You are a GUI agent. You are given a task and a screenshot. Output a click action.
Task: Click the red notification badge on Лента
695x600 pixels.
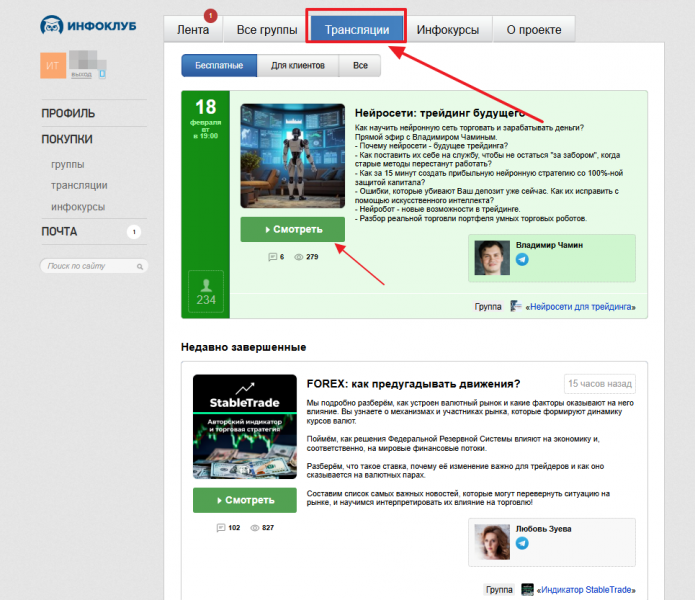click(x=211, y=16)
